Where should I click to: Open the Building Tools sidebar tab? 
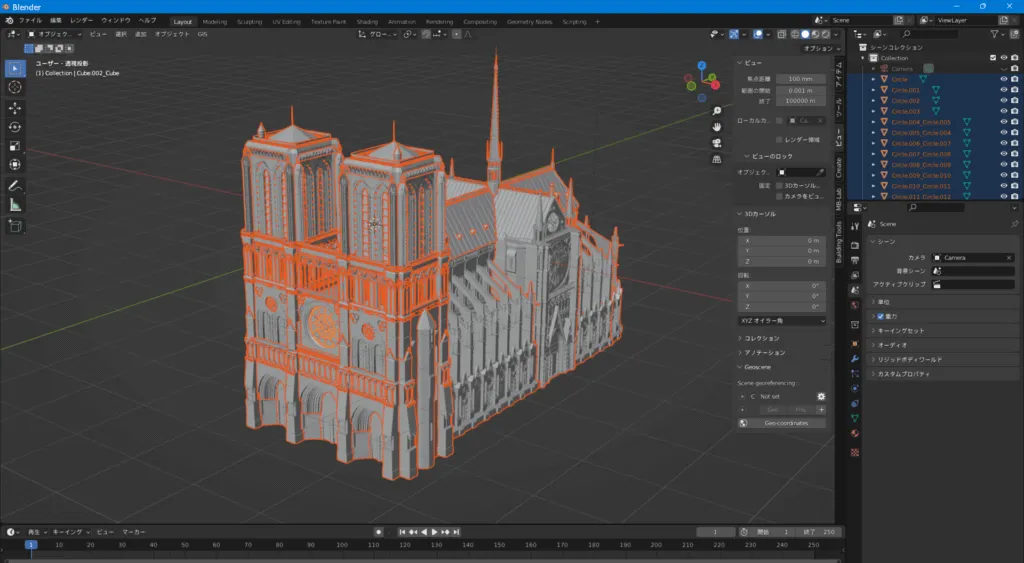(839, 242)
